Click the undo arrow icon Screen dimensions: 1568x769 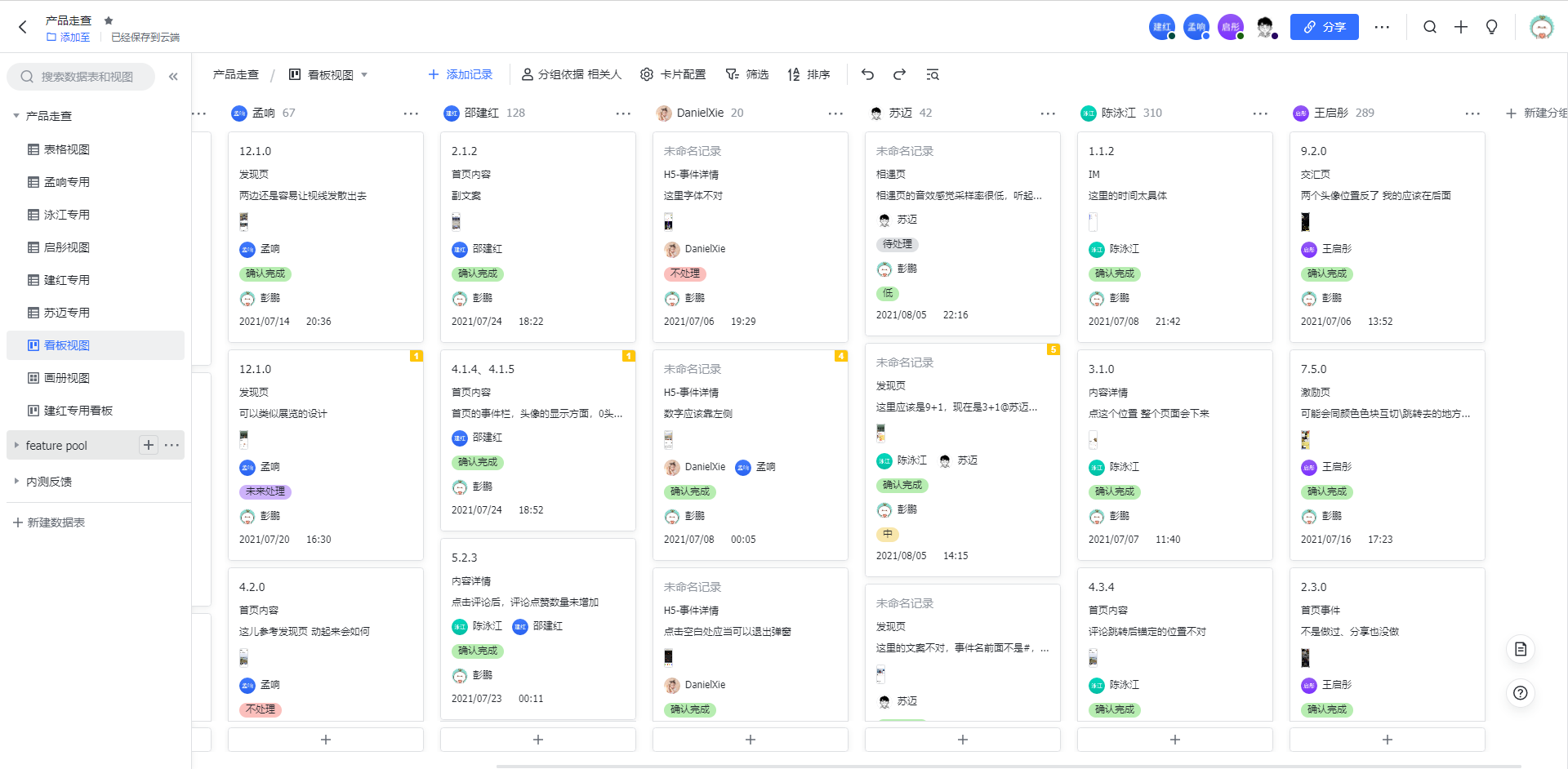(x=867, y=74)
